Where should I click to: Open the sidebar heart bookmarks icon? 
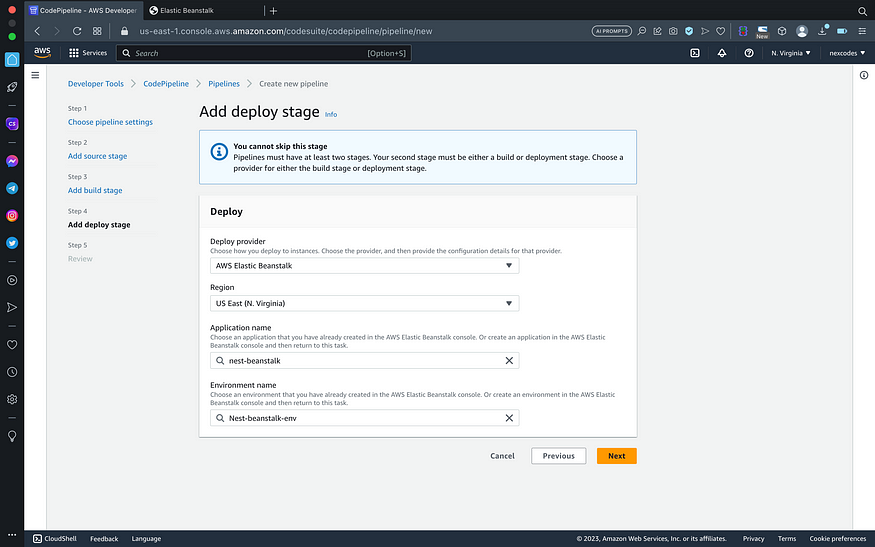pyautogui.click(x=12, y=345)
